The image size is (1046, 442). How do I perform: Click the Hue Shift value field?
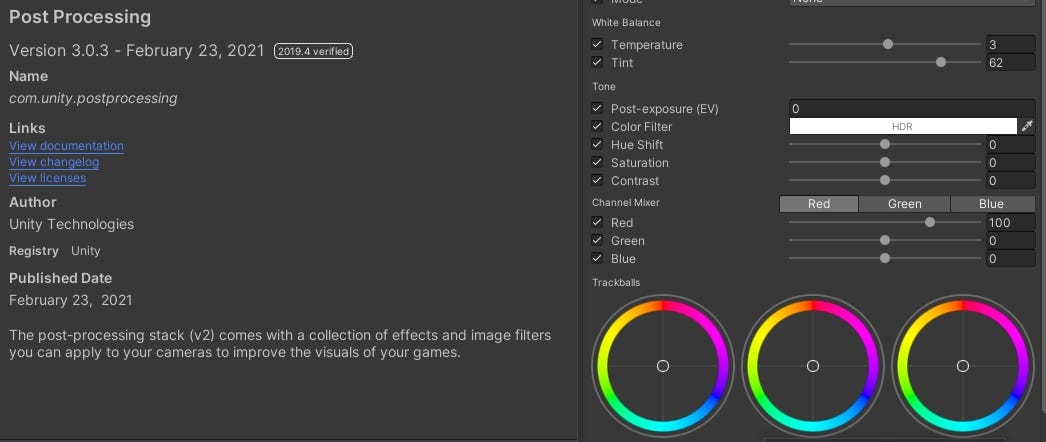1011,145
